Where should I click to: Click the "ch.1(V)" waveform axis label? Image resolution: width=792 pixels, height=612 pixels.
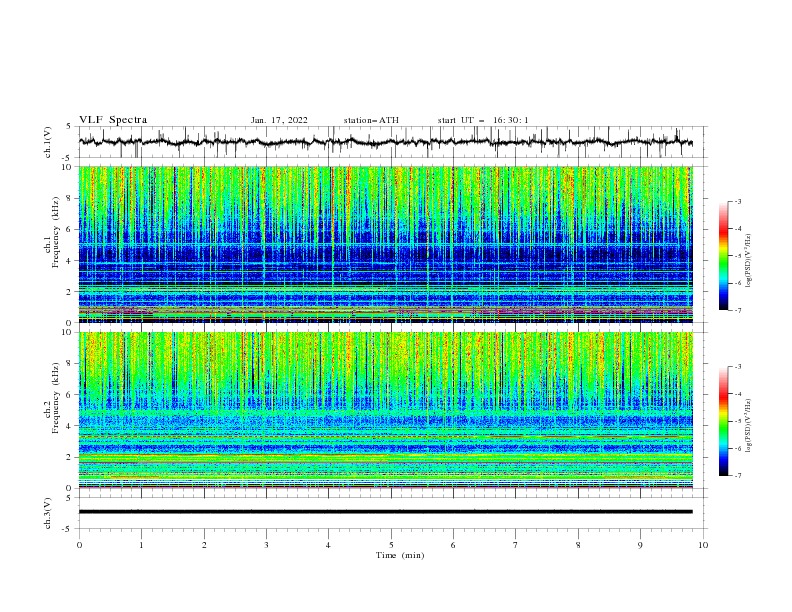click(48, 142)
